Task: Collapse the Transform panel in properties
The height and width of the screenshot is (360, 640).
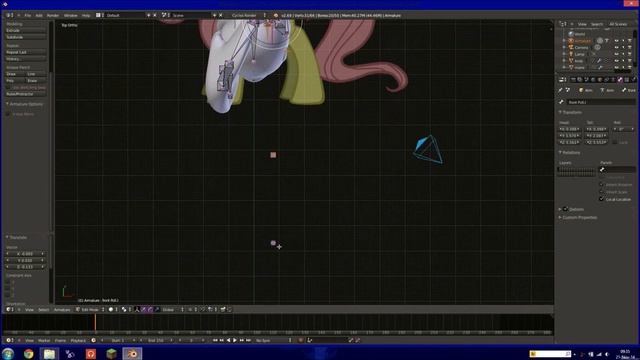Action: tap(560, 112)
